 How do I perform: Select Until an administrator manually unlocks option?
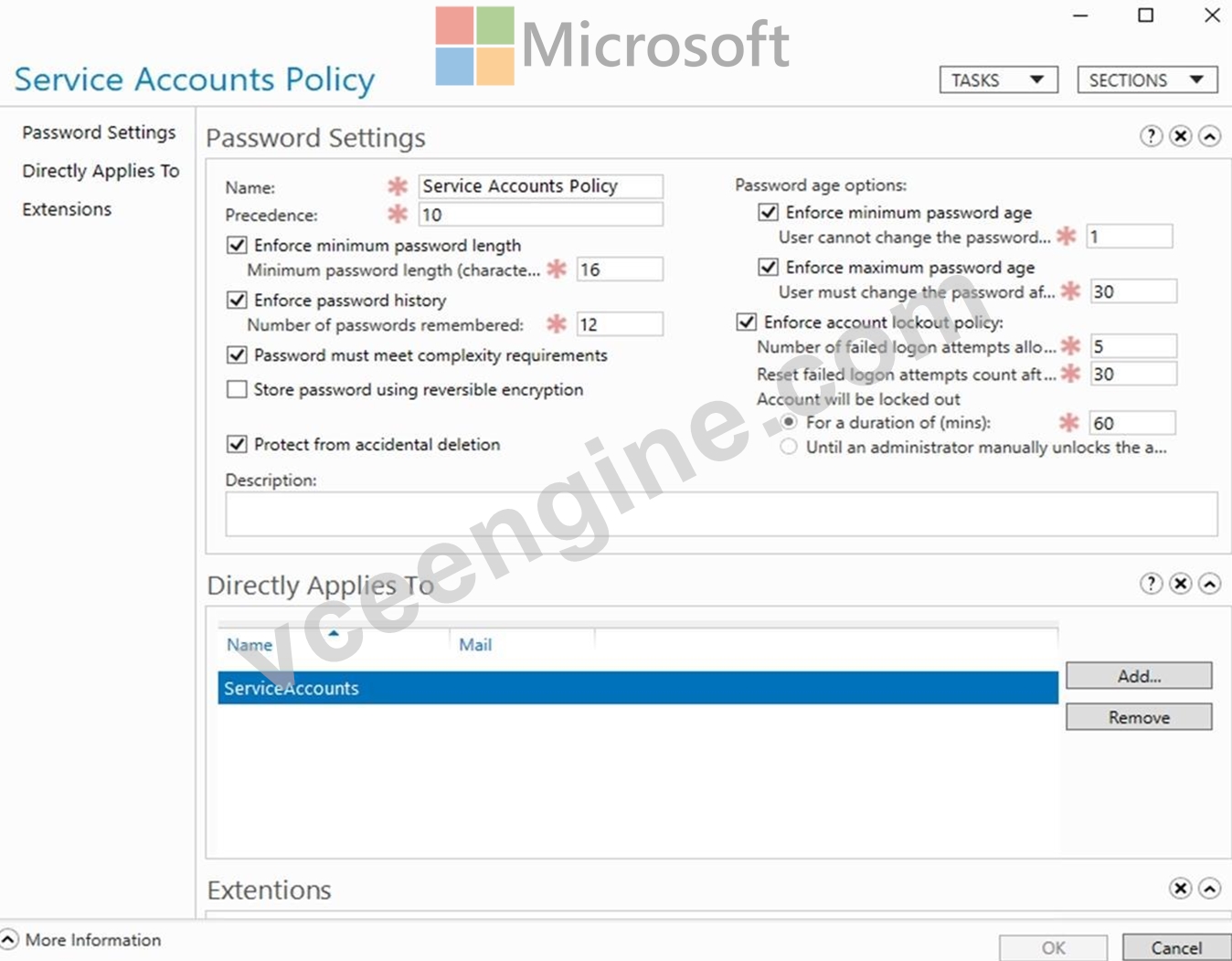(789, 447)
